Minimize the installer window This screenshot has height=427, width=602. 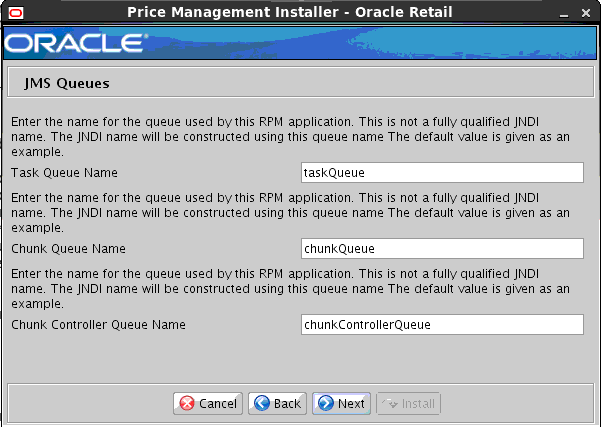coord(564,14)
